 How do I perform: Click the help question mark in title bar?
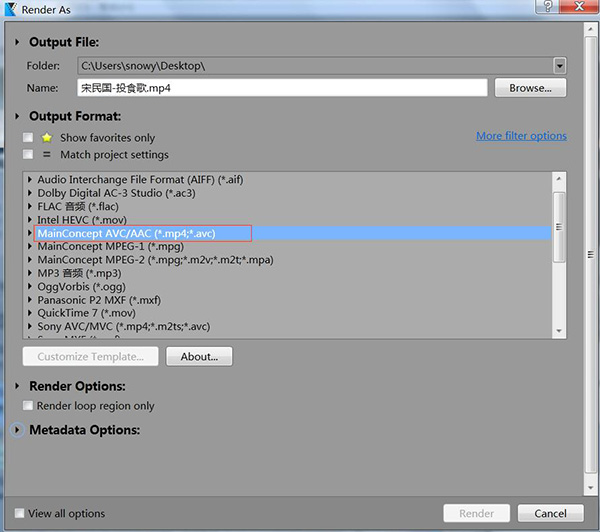pyautogui.click(x=541, y=7)
